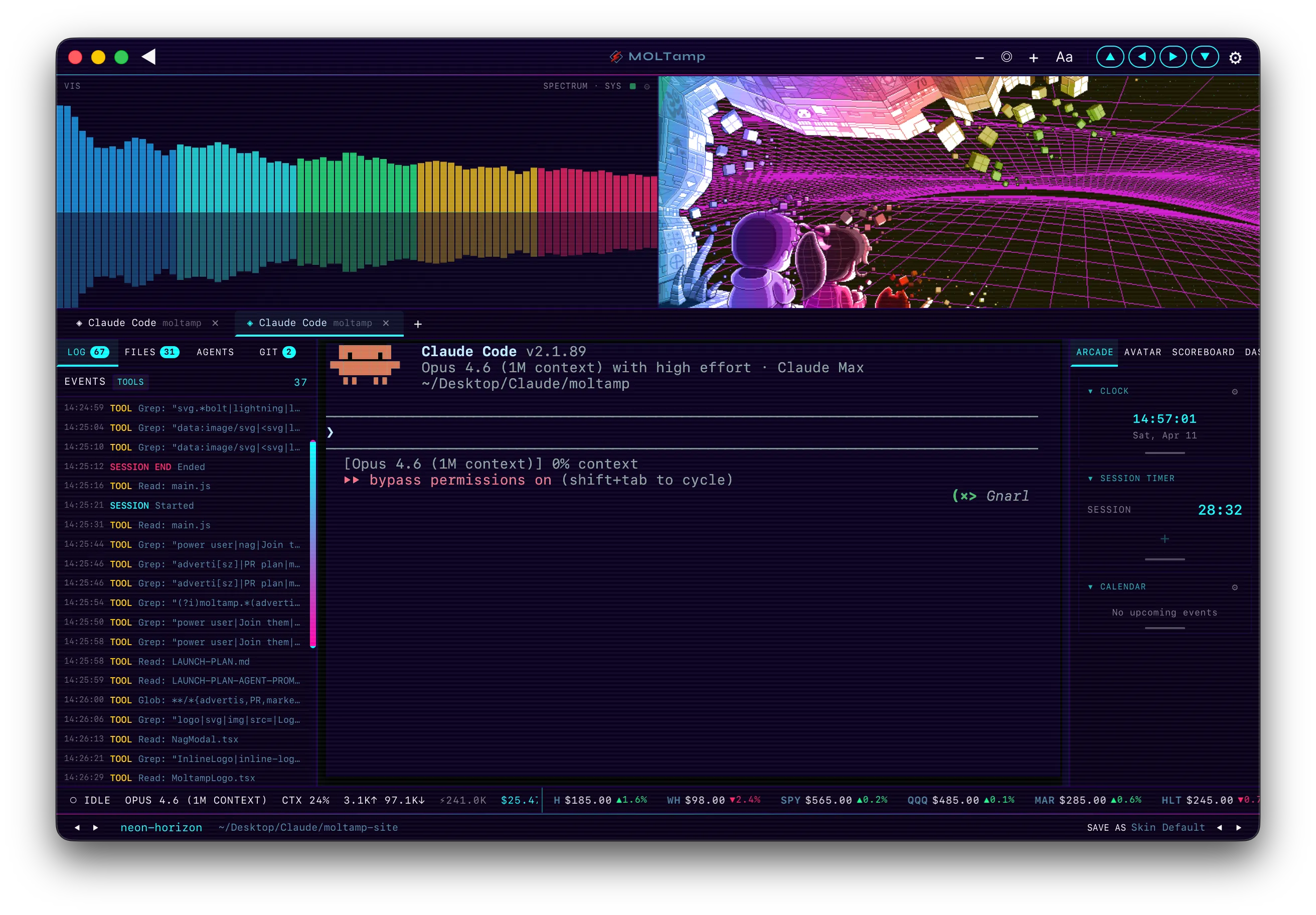Open MOLTamp settings via the top-right gear
The image size is (1316, 915).
[1236, 58]
